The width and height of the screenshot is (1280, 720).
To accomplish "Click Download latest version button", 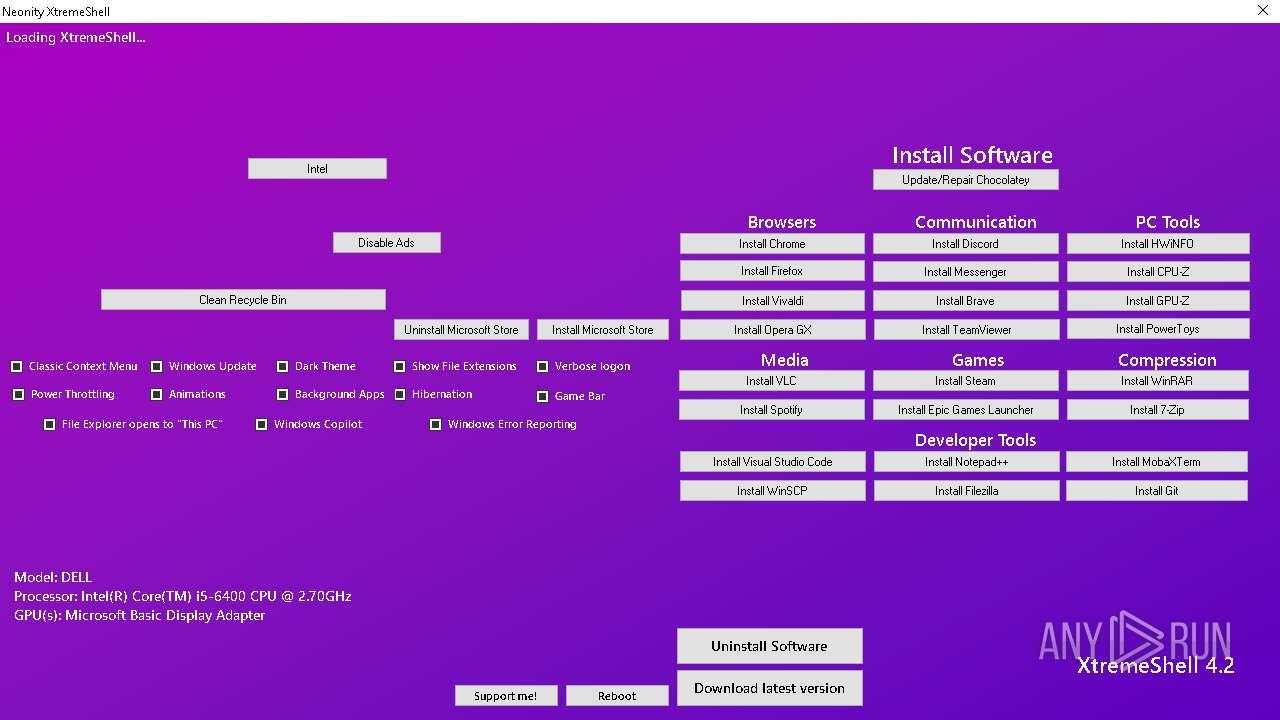I will coord(769,688).
